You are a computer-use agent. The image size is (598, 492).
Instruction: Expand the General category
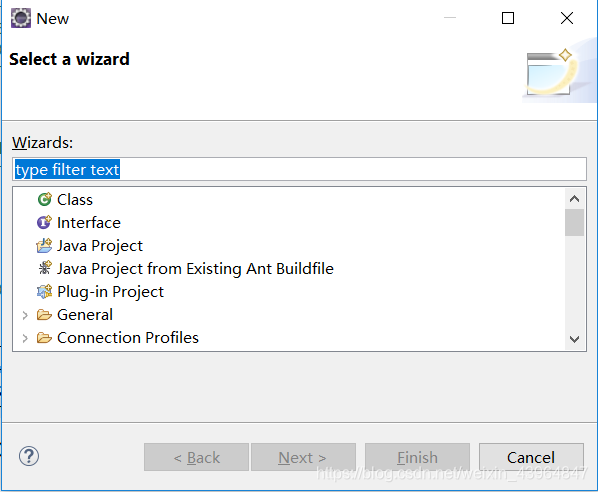[25, 315]
